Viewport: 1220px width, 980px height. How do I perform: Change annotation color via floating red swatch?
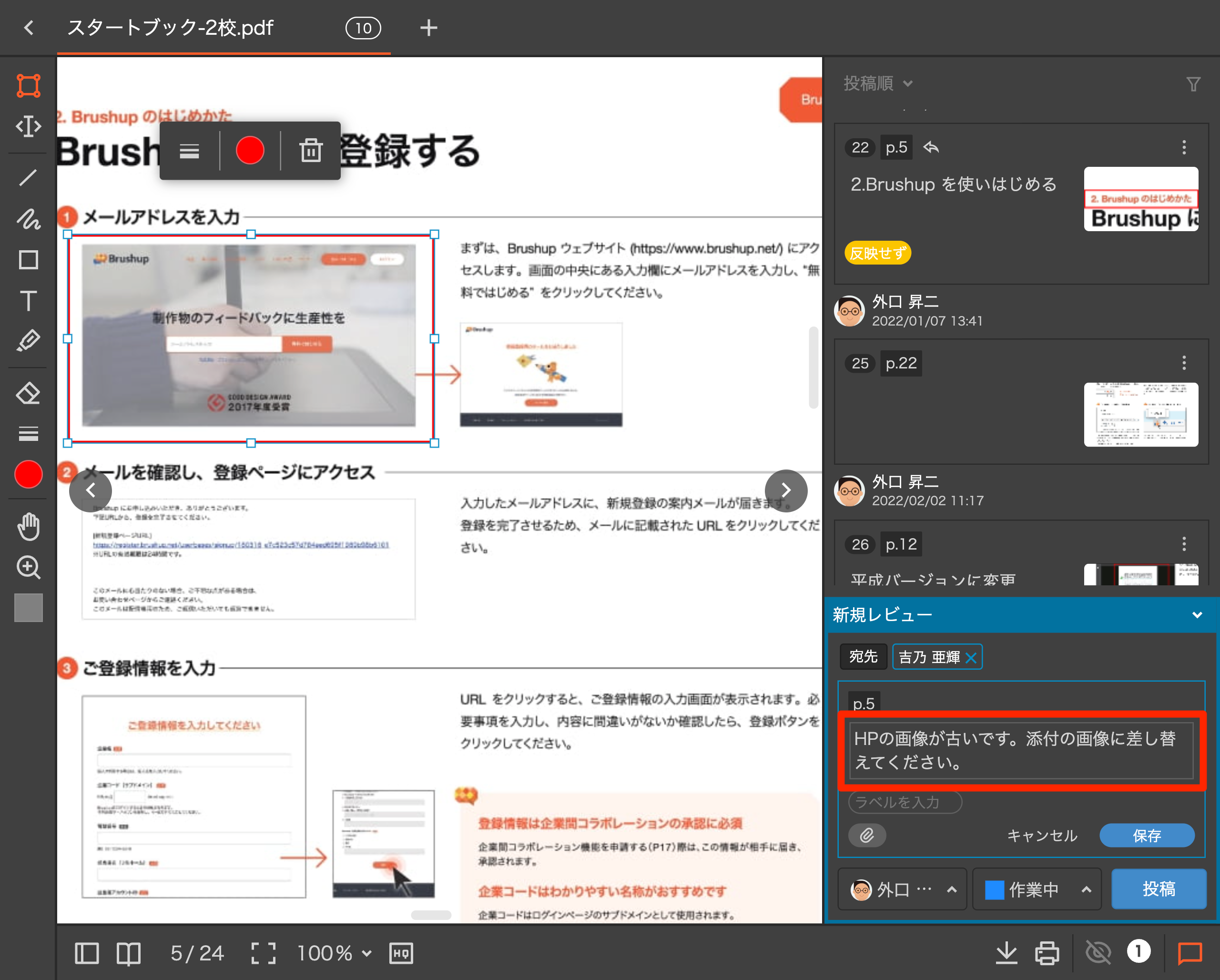point(250,151)
